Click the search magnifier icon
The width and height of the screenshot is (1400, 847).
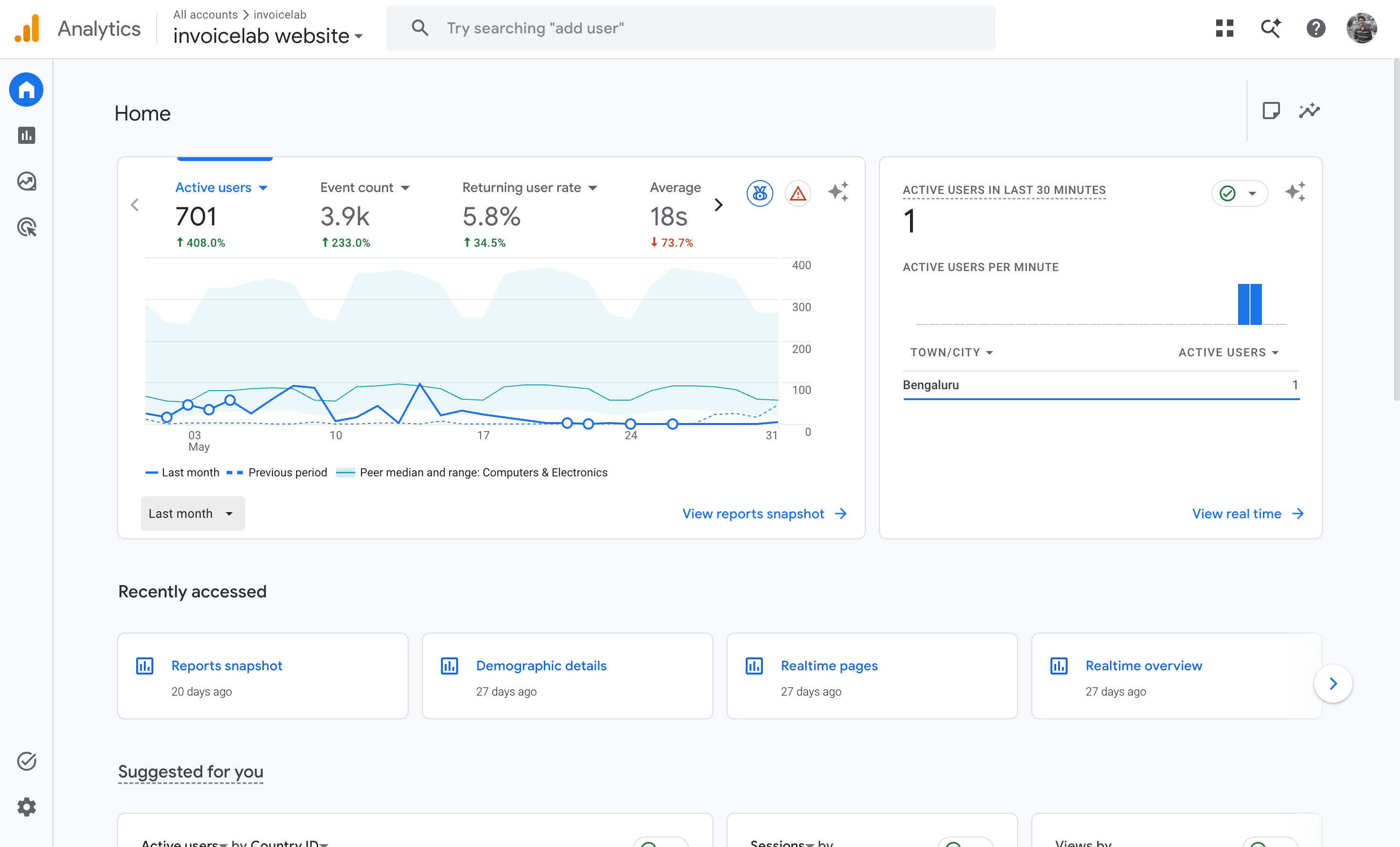(x=420, y=28)
